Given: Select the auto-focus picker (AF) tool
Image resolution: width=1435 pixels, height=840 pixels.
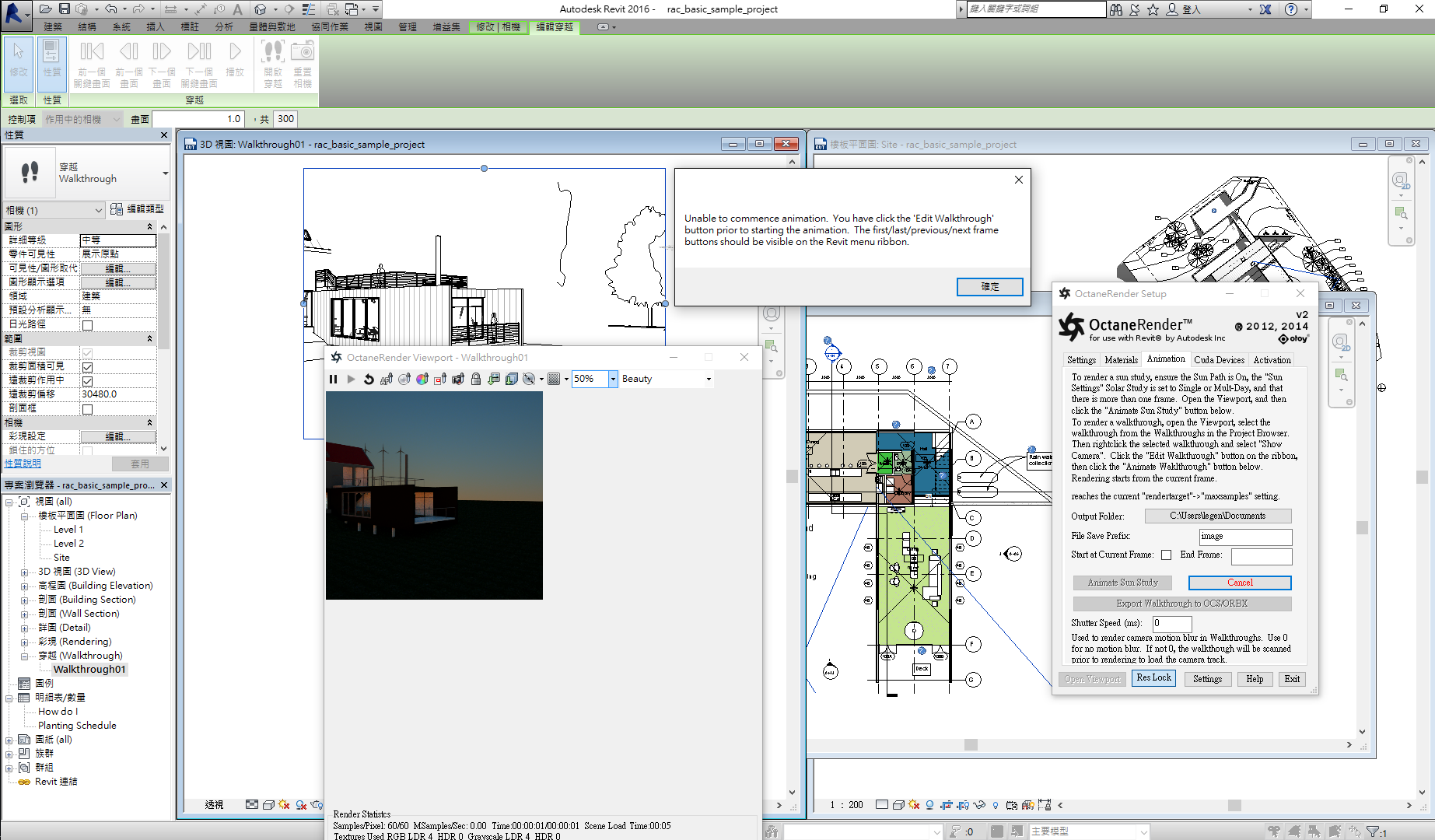Looking at the screenshot, I should 387,379.
